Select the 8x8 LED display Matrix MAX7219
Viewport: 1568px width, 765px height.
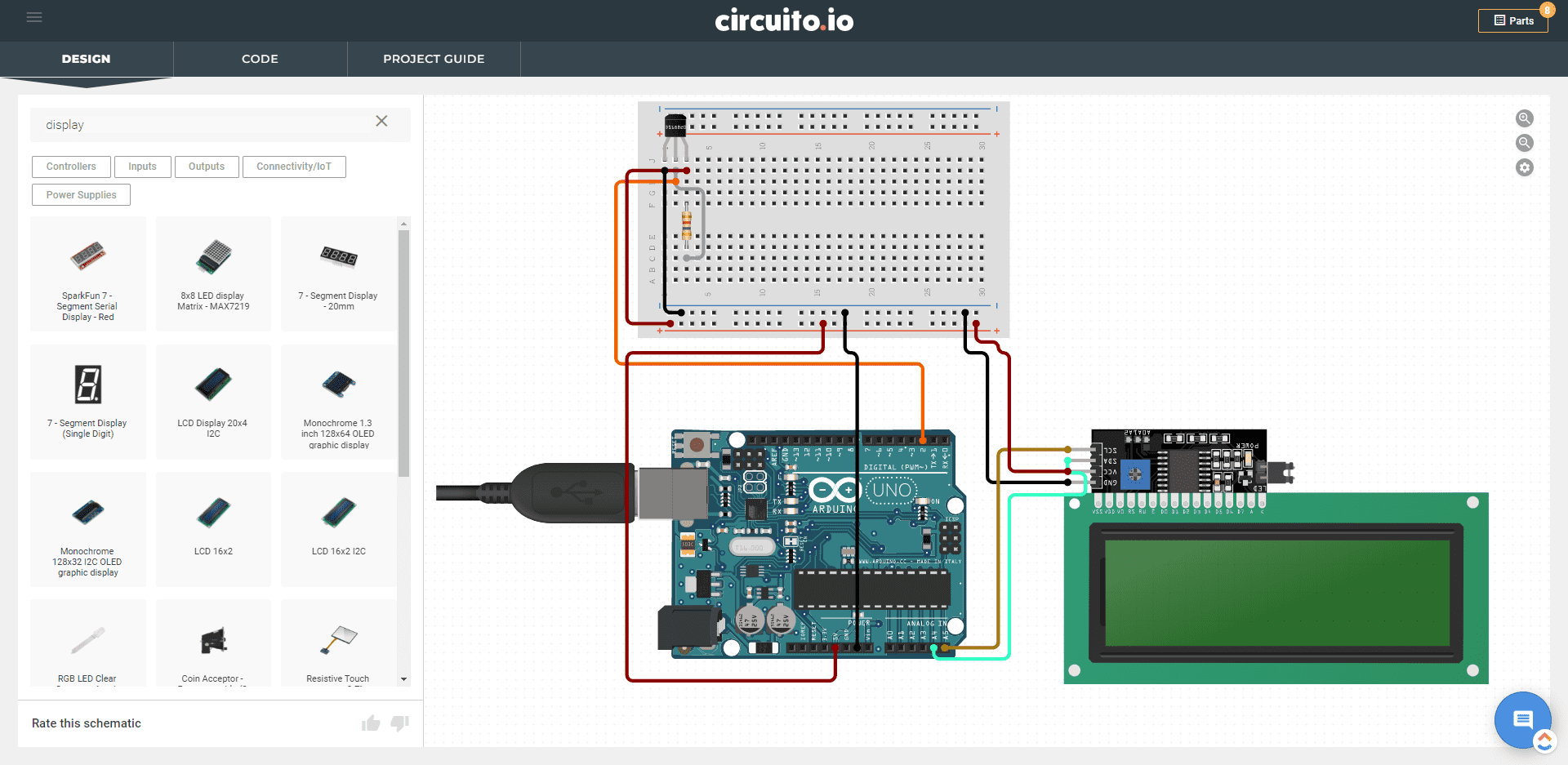point(213,274)
